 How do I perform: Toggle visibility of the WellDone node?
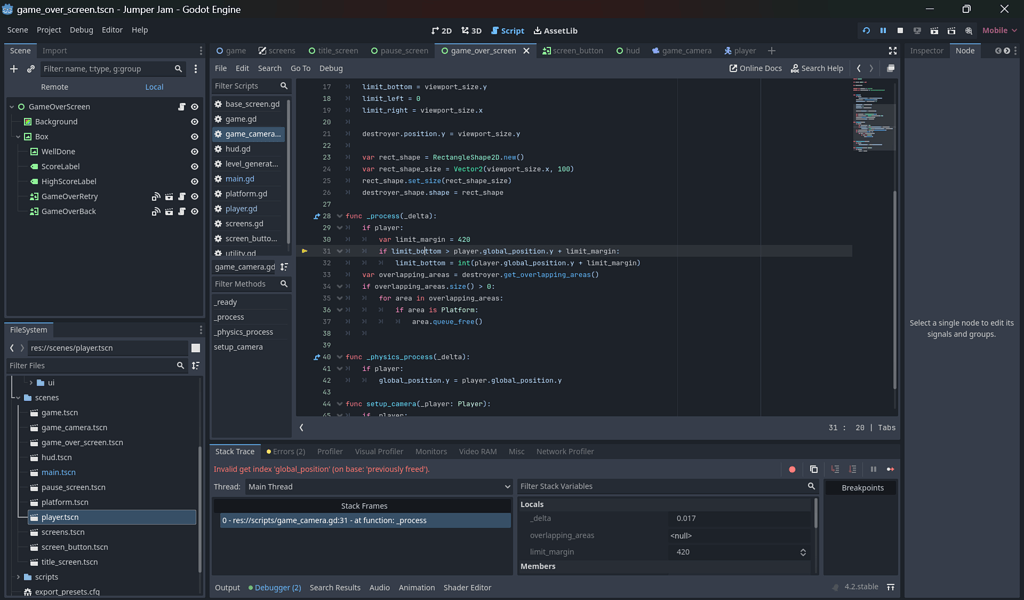coord(194,152)
